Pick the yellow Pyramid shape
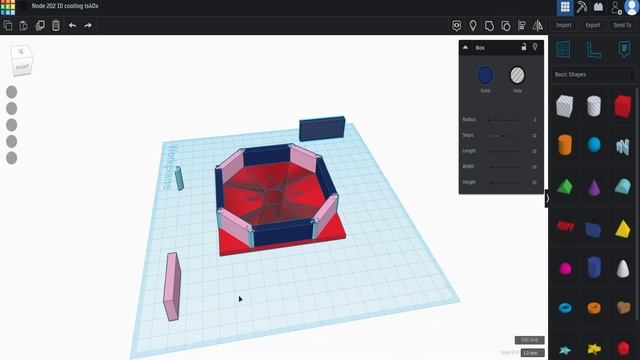 click(x=623, y=229)
